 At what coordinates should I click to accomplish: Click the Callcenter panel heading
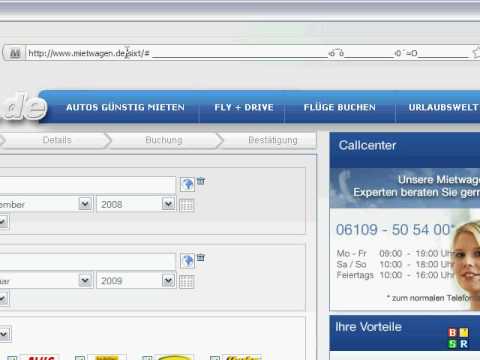(367, 145)
